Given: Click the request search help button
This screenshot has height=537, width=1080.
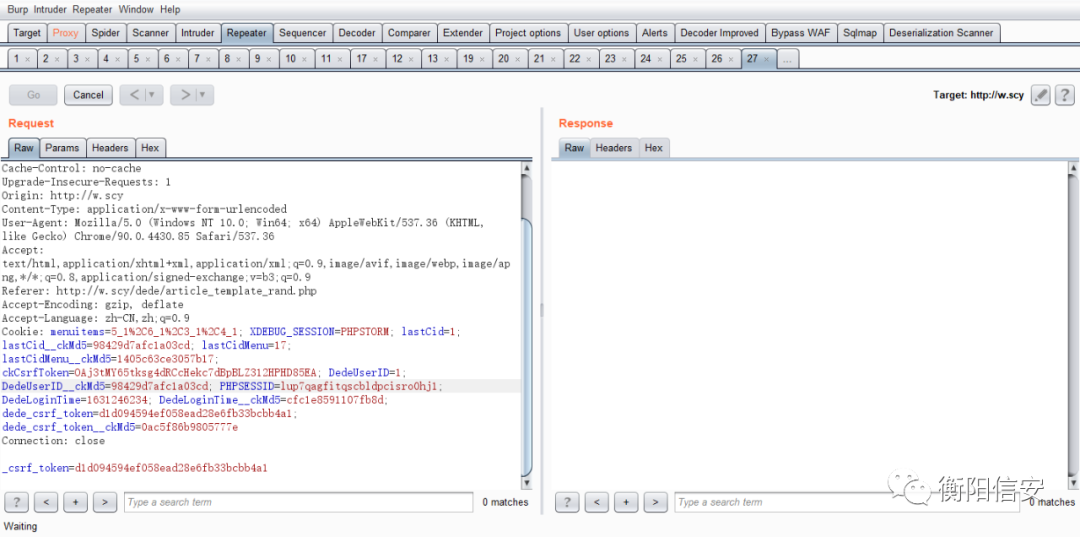Looking at the screenshot, I should pos(16,502).
